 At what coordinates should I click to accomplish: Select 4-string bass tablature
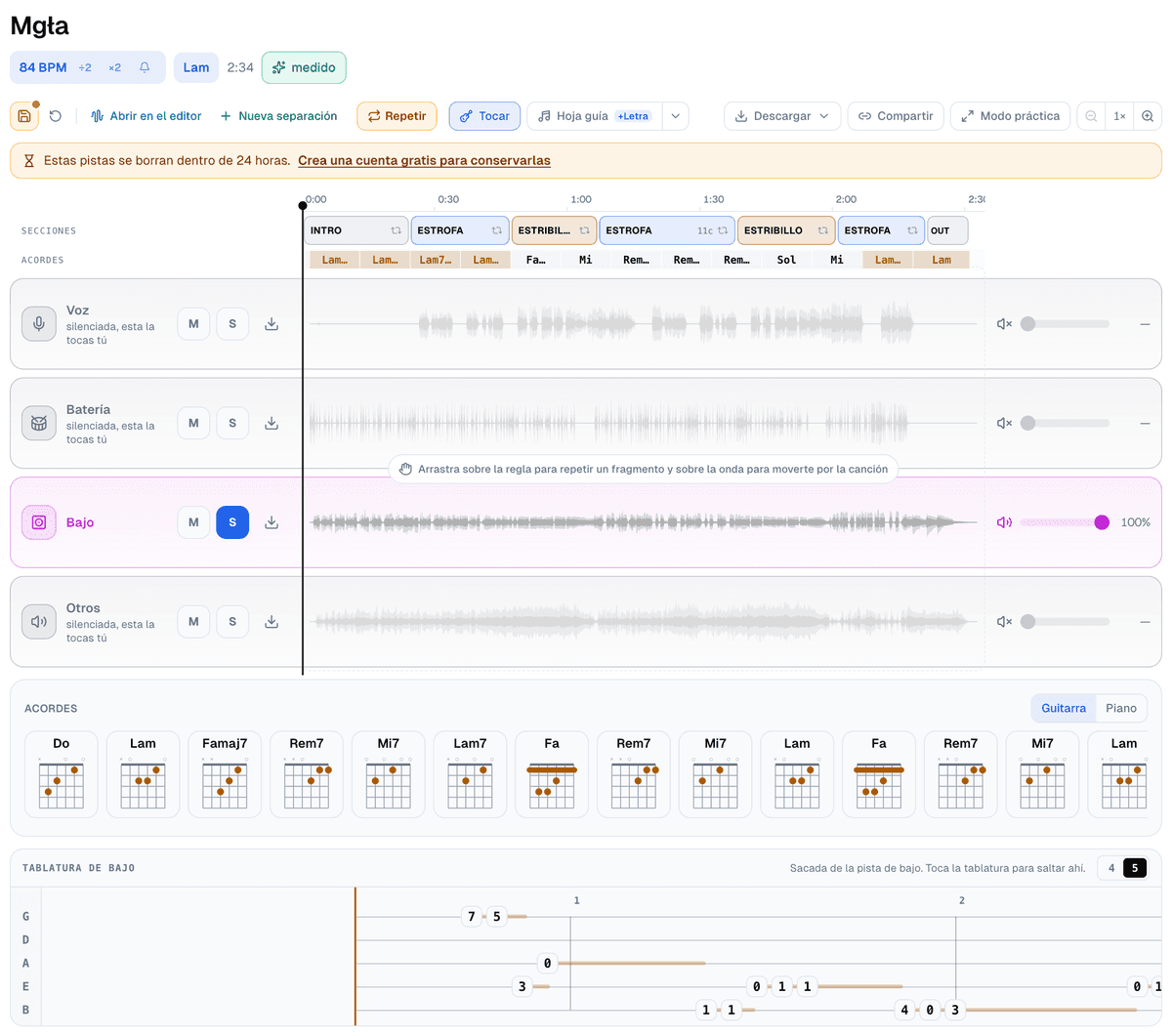1111,868
